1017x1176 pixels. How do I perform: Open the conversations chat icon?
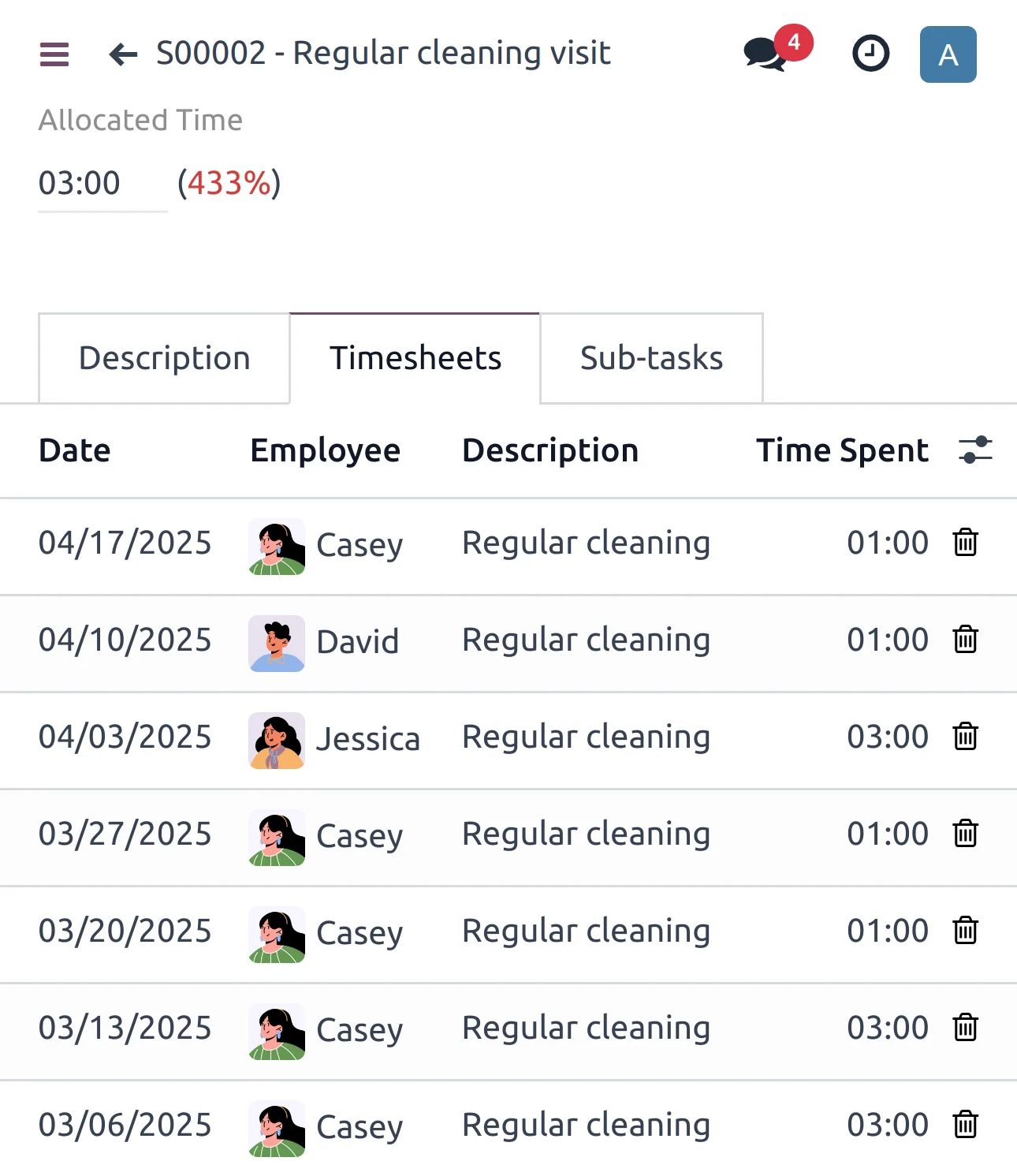pyautogui.click(x=765, y=54)
